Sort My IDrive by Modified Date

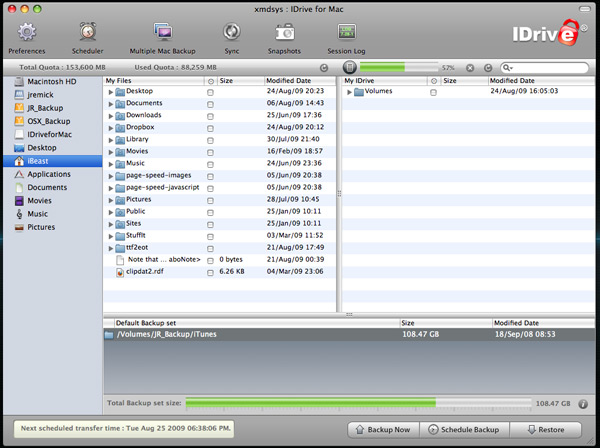click(541, 81)
